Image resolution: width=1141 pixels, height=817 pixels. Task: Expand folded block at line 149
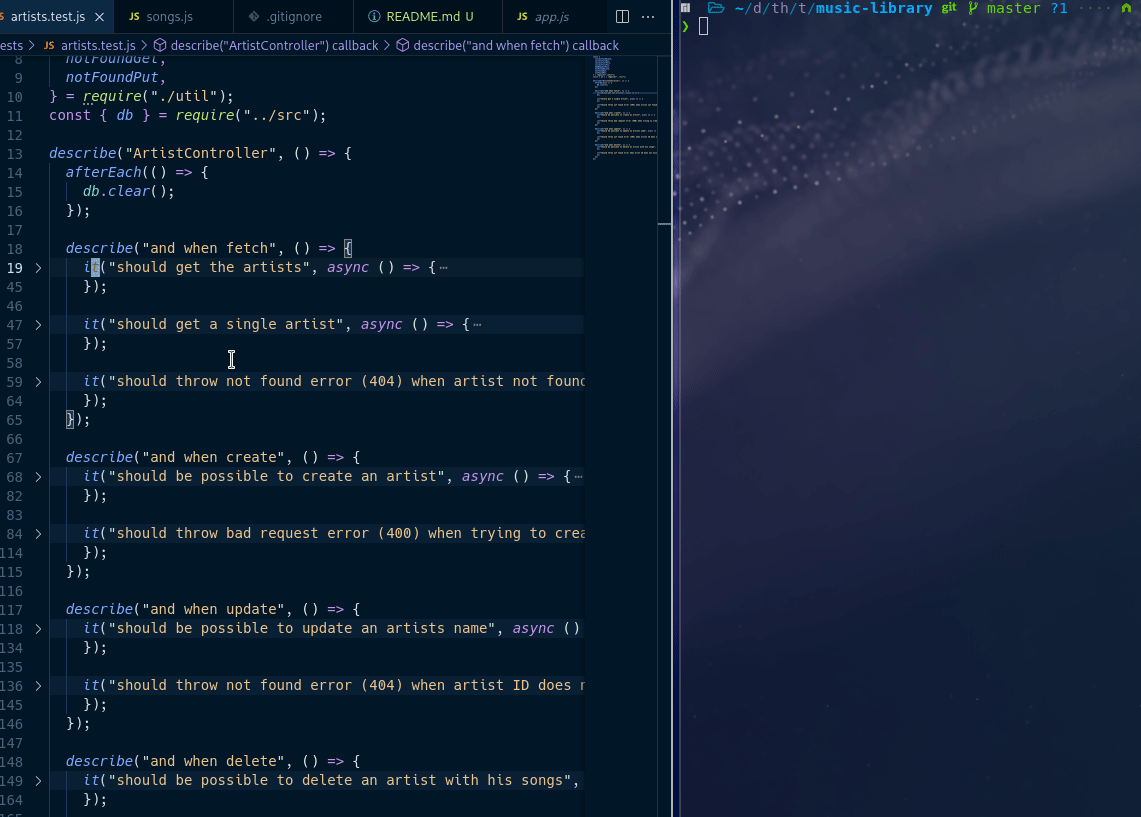39,781
